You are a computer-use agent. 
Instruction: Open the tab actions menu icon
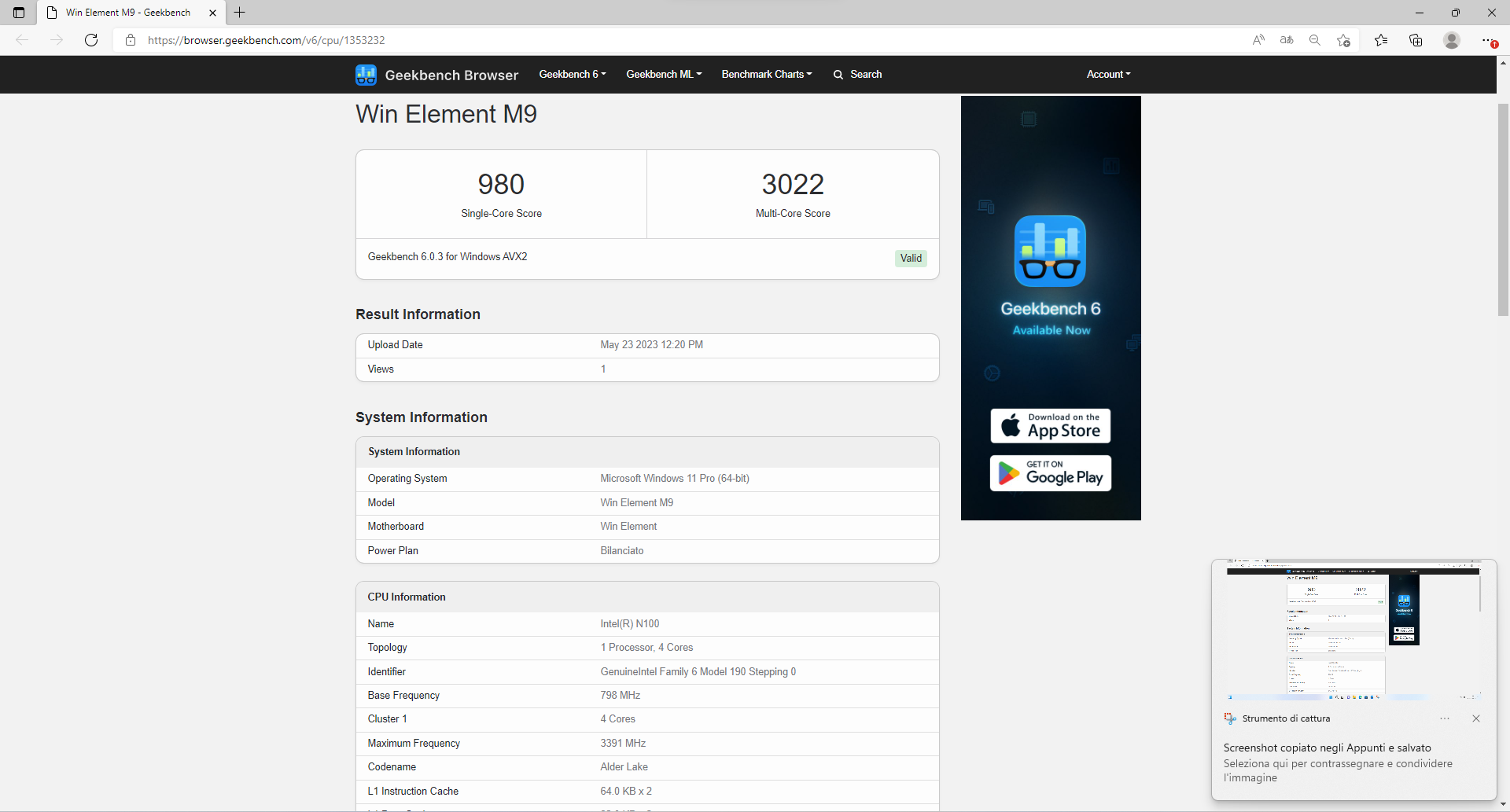(x=19, y=13)
